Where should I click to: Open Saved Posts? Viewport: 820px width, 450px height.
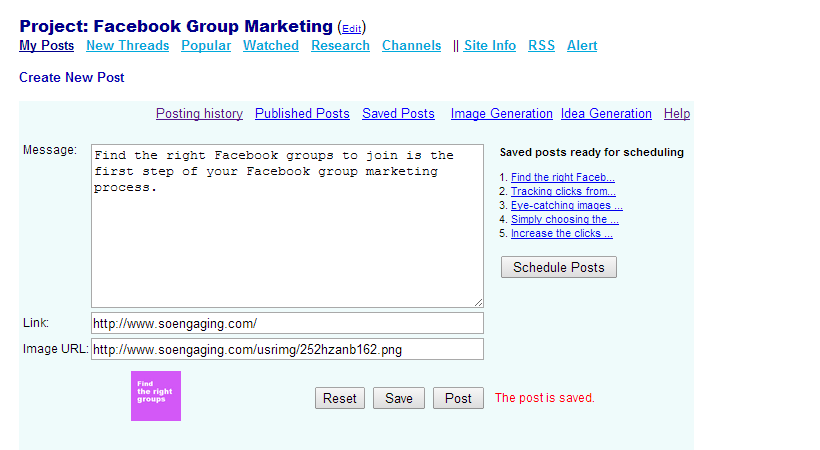click(x=398, y=114)
